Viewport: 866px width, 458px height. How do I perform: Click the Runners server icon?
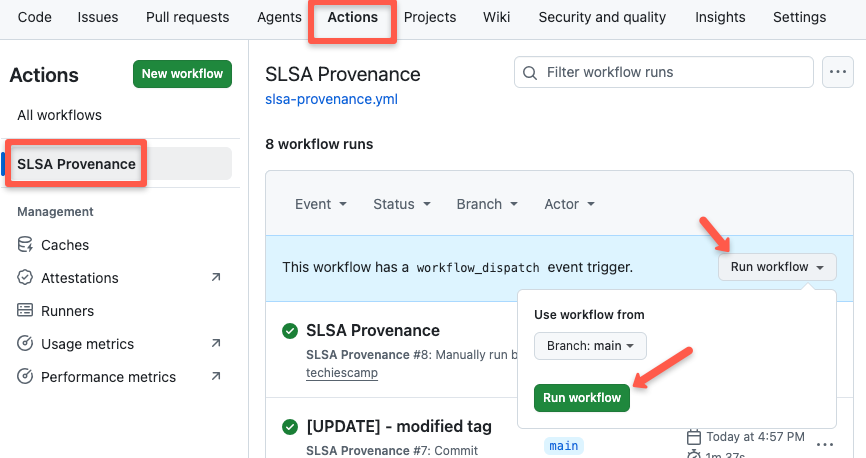click(x=25, y=310)
